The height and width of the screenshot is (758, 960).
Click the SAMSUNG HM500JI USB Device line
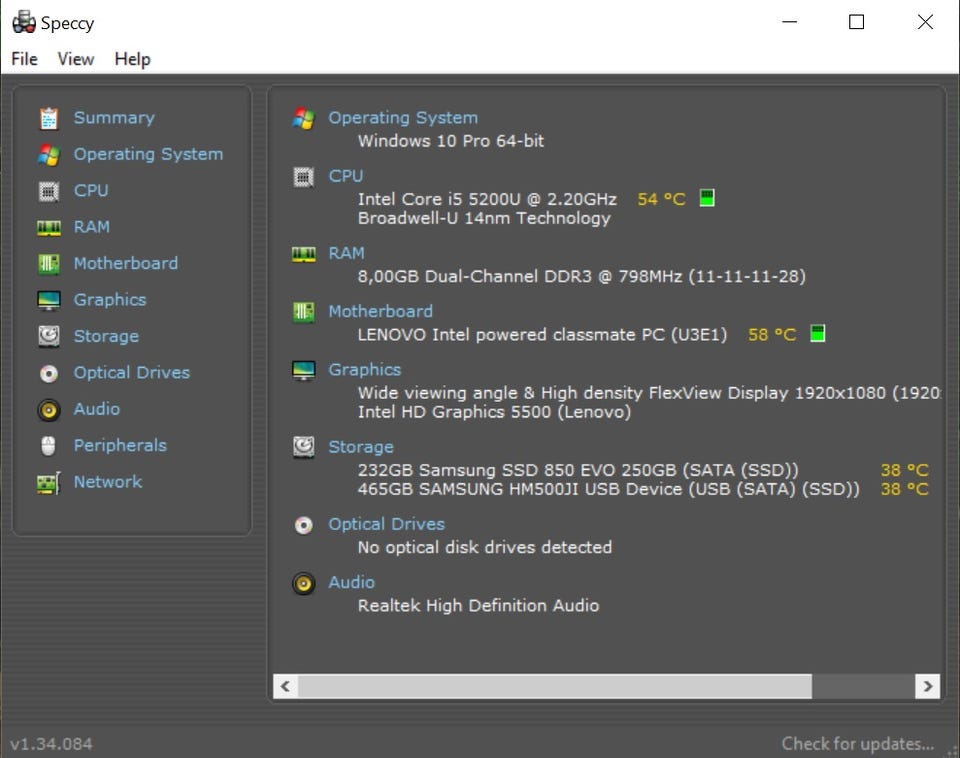click(x=609, y=489)
